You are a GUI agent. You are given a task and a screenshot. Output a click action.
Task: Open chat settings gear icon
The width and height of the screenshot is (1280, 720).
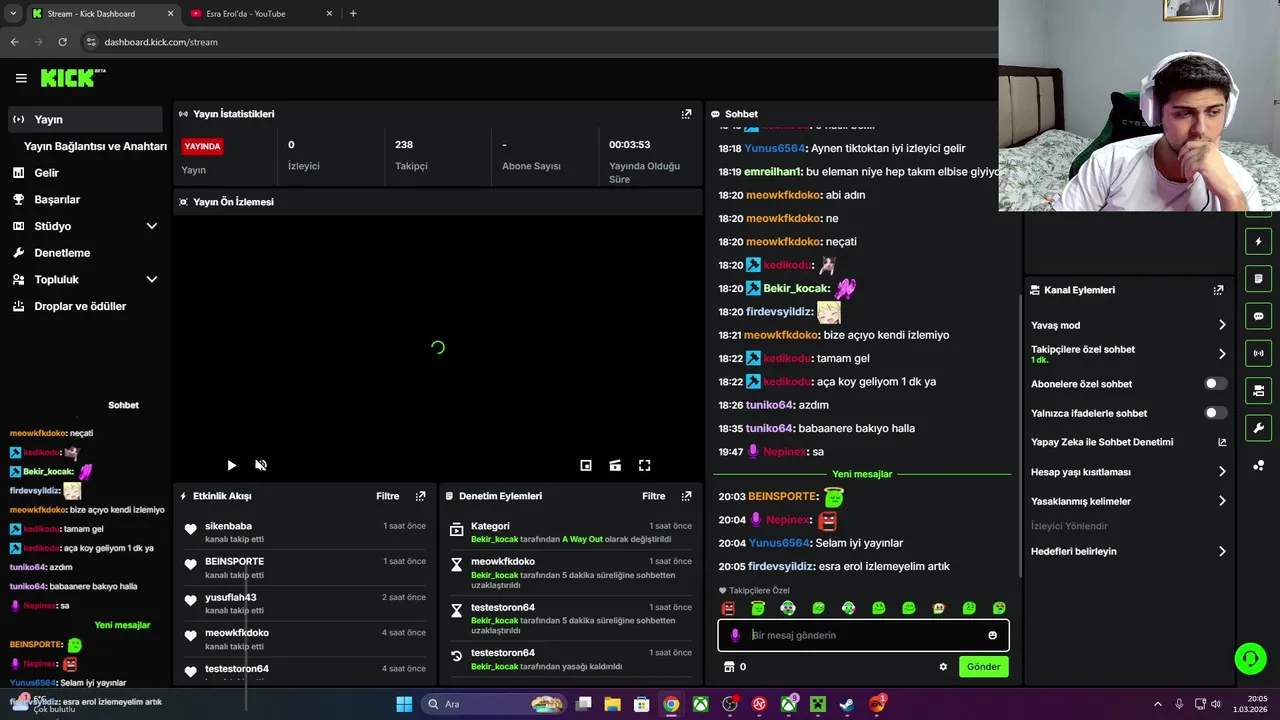coord(943,667)
